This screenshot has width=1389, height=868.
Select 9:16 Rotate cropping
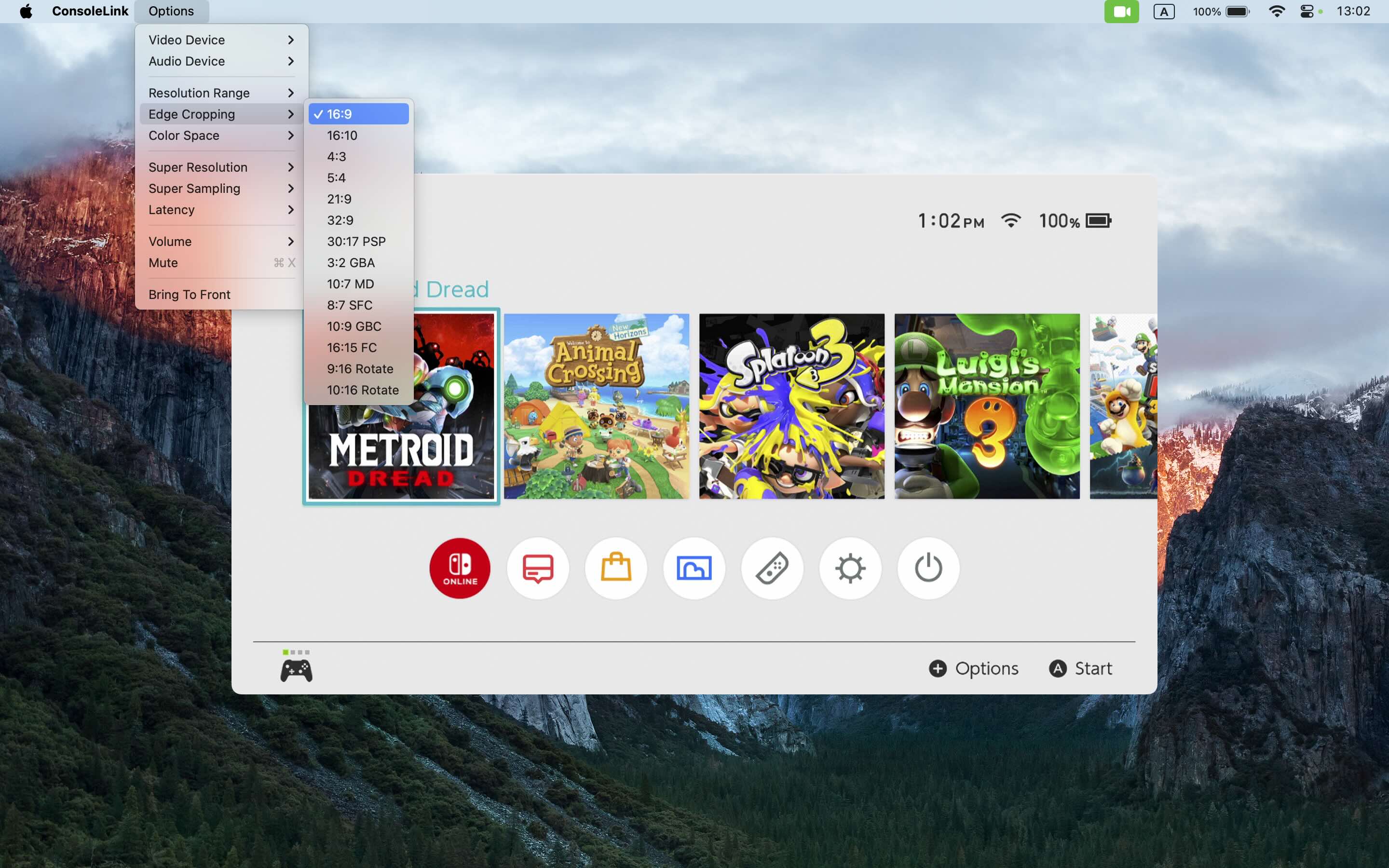[x=359, y=368]
